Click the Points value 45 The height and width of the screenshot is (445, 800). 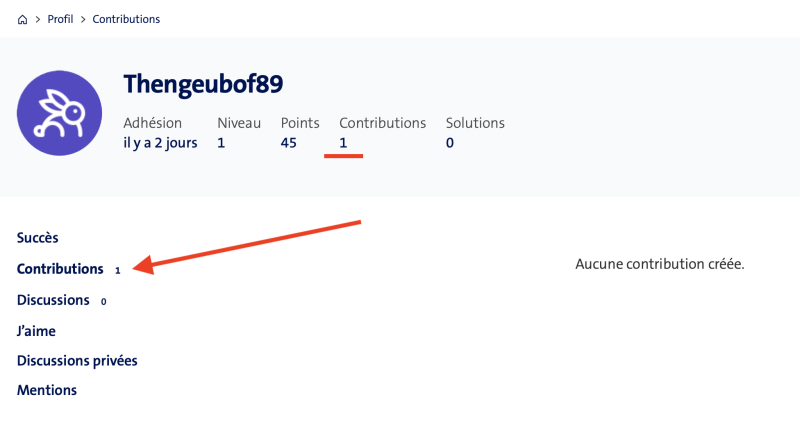click(x=289, y=143)
